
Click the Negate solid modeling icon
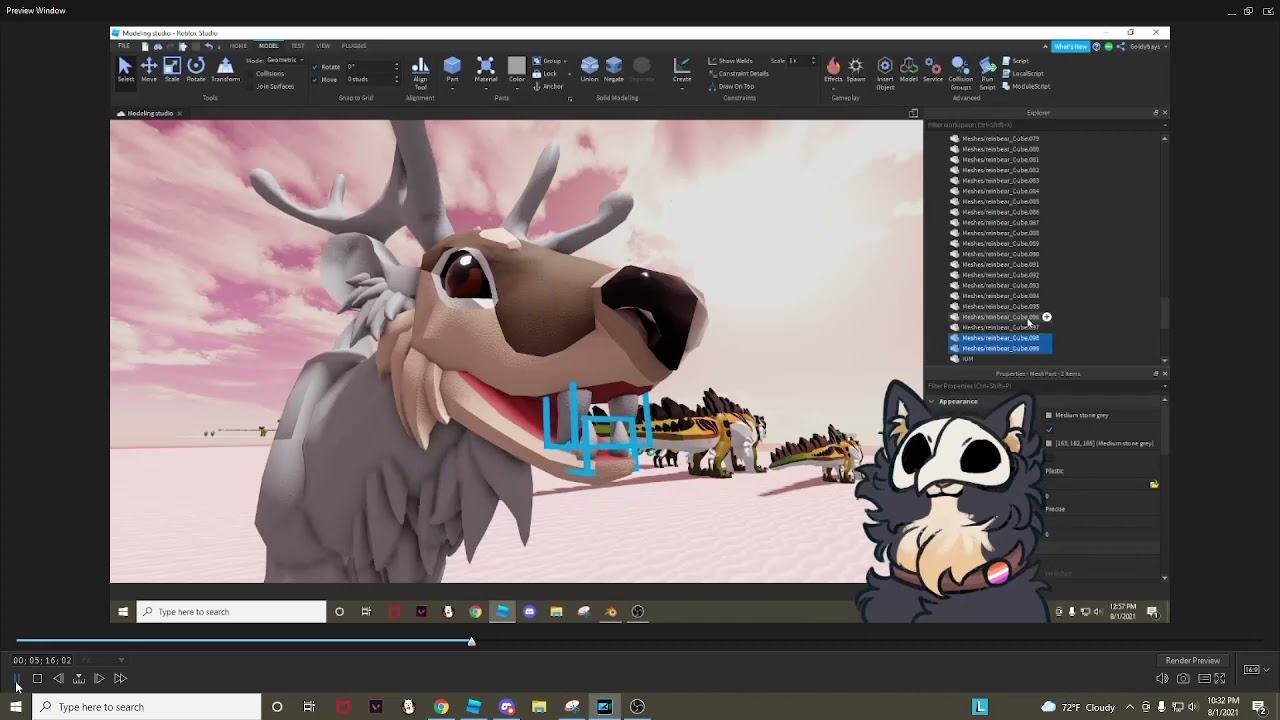(x=614, y=70)
